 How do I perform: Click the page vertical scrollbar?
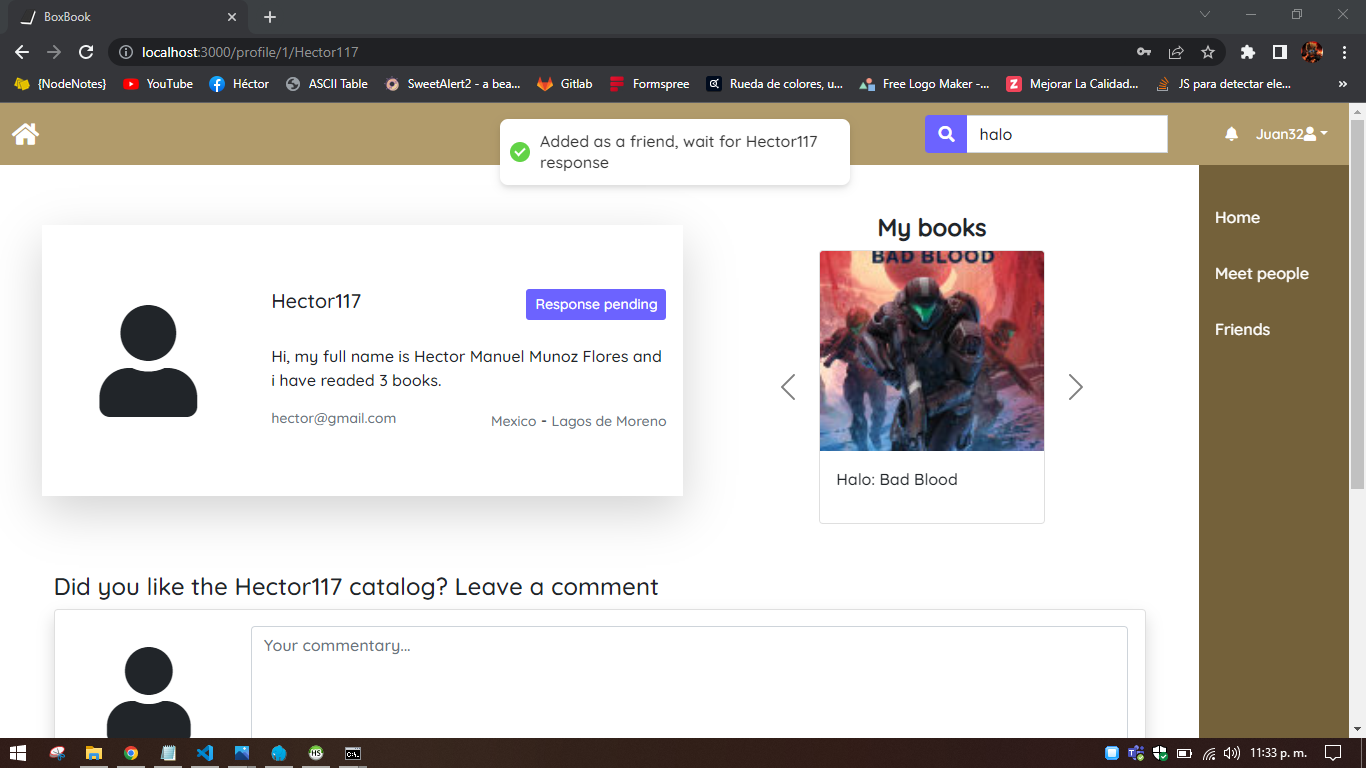pos(1357,304)
